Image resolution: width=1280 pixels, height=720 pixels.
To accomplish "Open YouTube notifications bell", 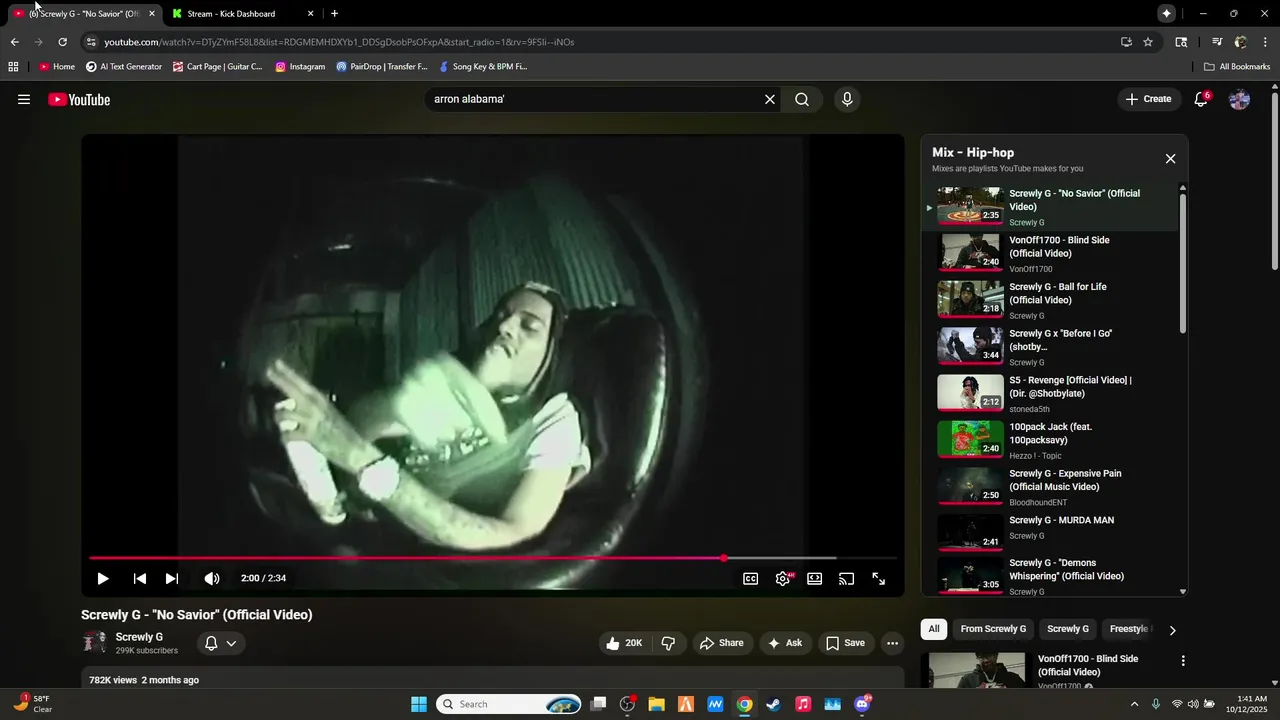I will tap(1202, 99).
